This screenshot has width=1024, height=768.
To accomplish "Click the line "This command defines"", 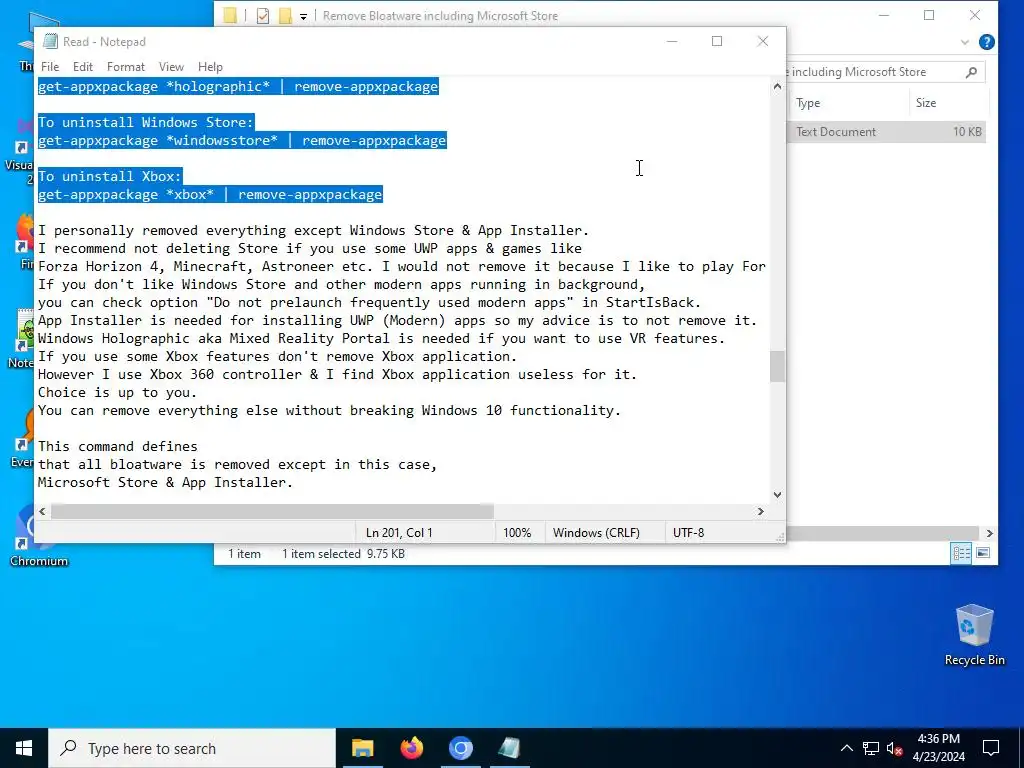I will click(118, 447).
